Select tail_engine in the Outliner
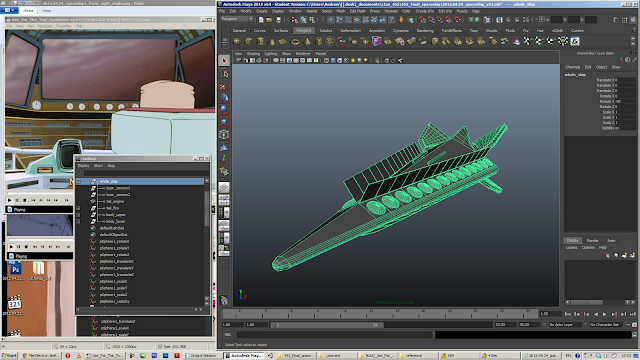Viewport: 640px width, 360px height. pyautogui.click(x=115, y=201)
